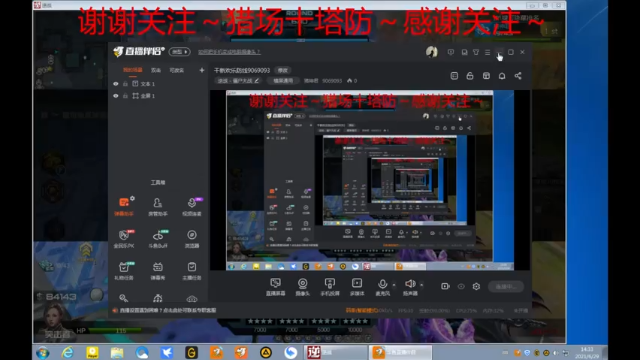
Task: Mute the 麦克风 microphone
Action: tap(382, 287)
